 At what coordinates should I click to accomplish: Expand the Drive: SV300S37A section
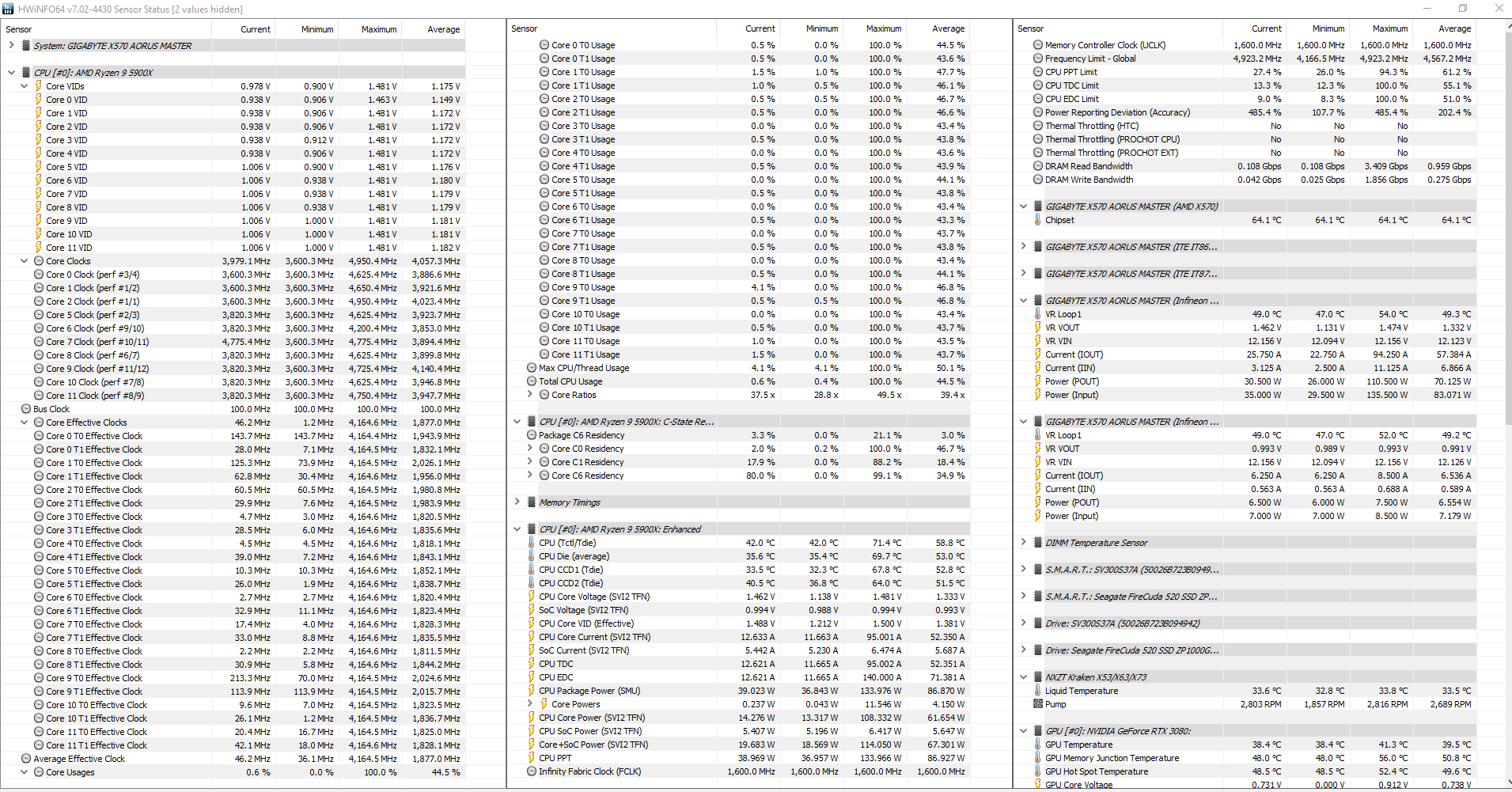click(x=1024, y=623)
